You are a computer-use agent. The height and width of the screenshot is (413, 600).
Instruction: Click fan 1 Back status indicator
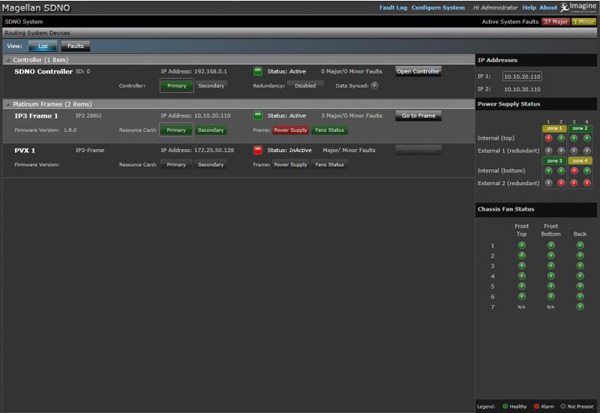click(x=580, y=245)
